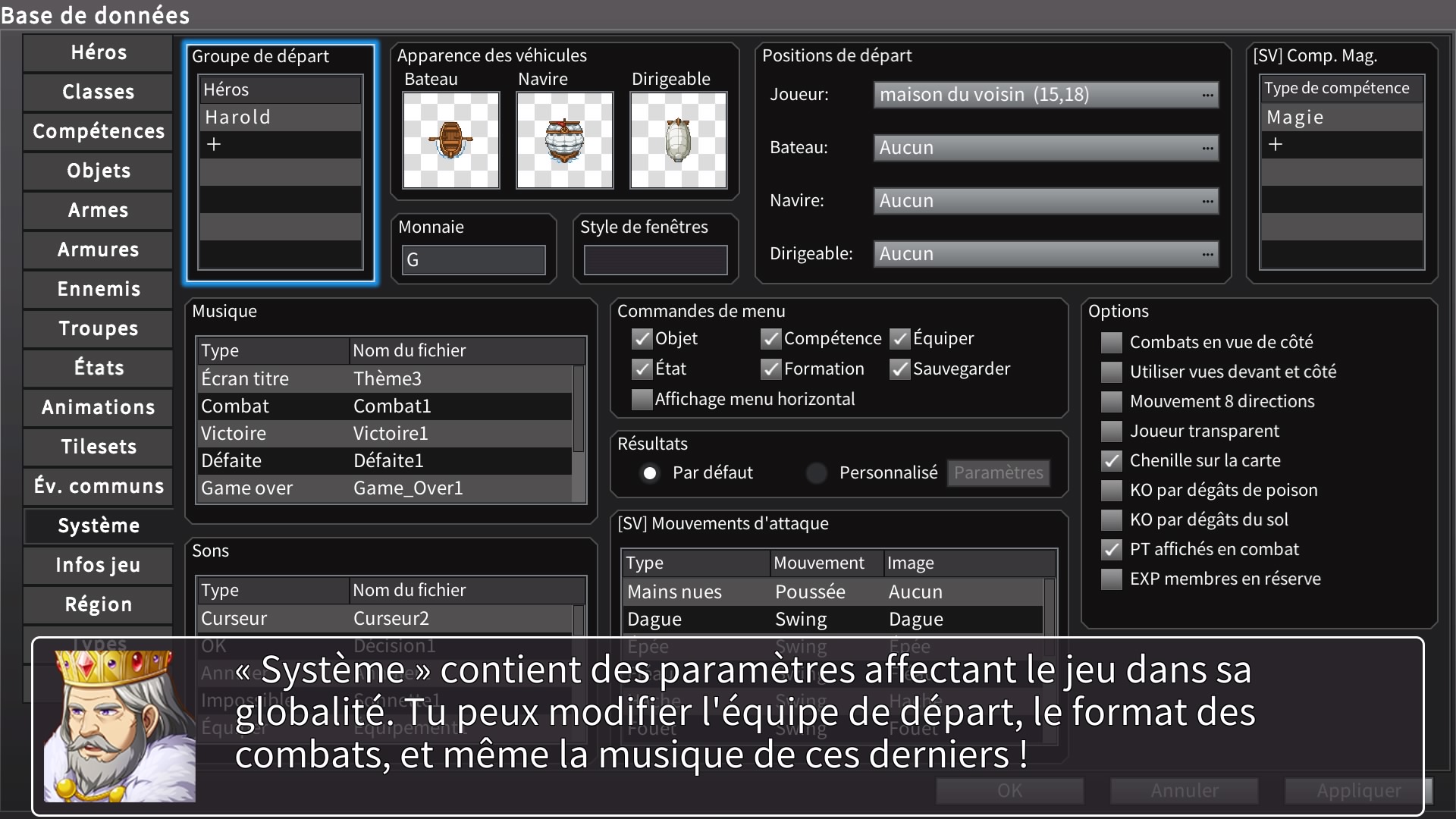Enable KO par dégâts du sol
This screenshot has height=819, width=1456.
click(1112, 519)
